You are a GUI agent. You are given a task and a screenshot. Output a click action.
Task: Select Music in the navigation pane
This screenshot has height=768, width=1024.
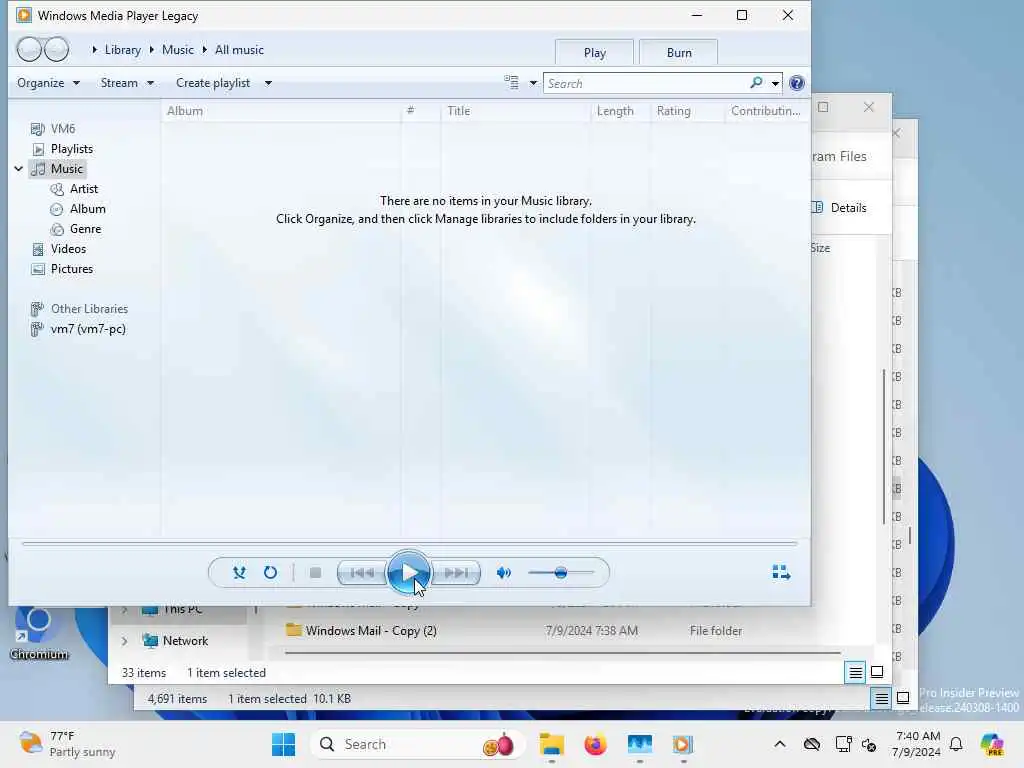tap(57, 168)
